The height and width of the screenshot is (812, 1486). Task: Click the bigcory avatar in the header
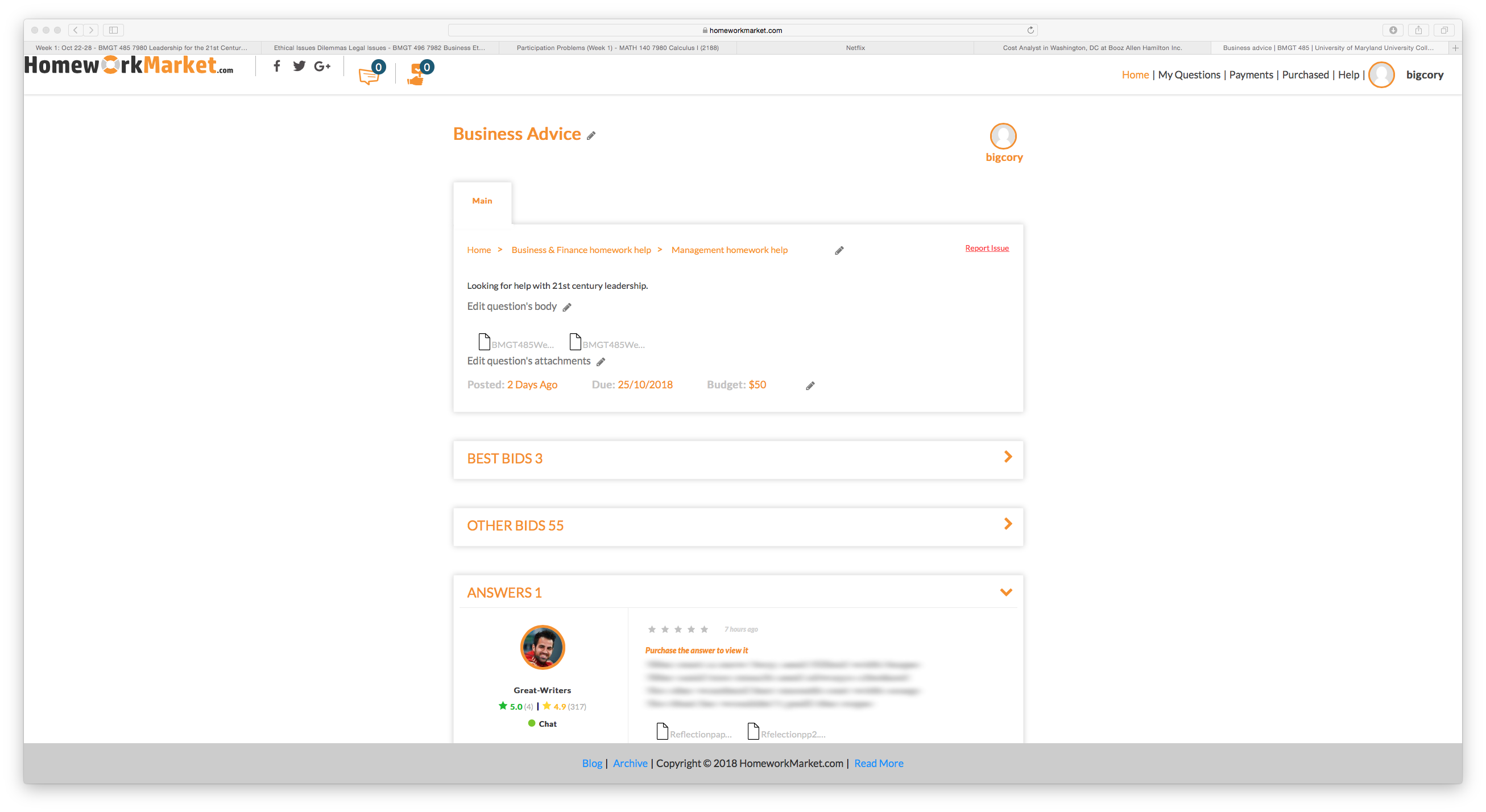pos(1381,75)
